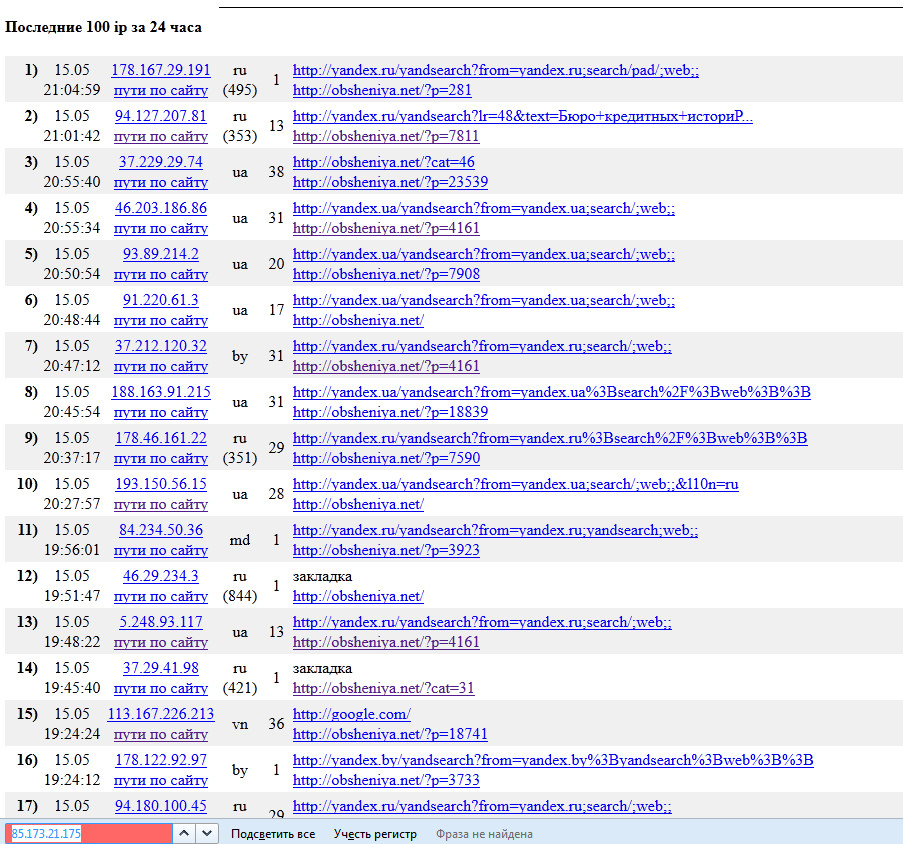This screenshot has width=903, height=844.
Task: Open obsheniya.net/?p=7811 link
Action: [386, 137]
